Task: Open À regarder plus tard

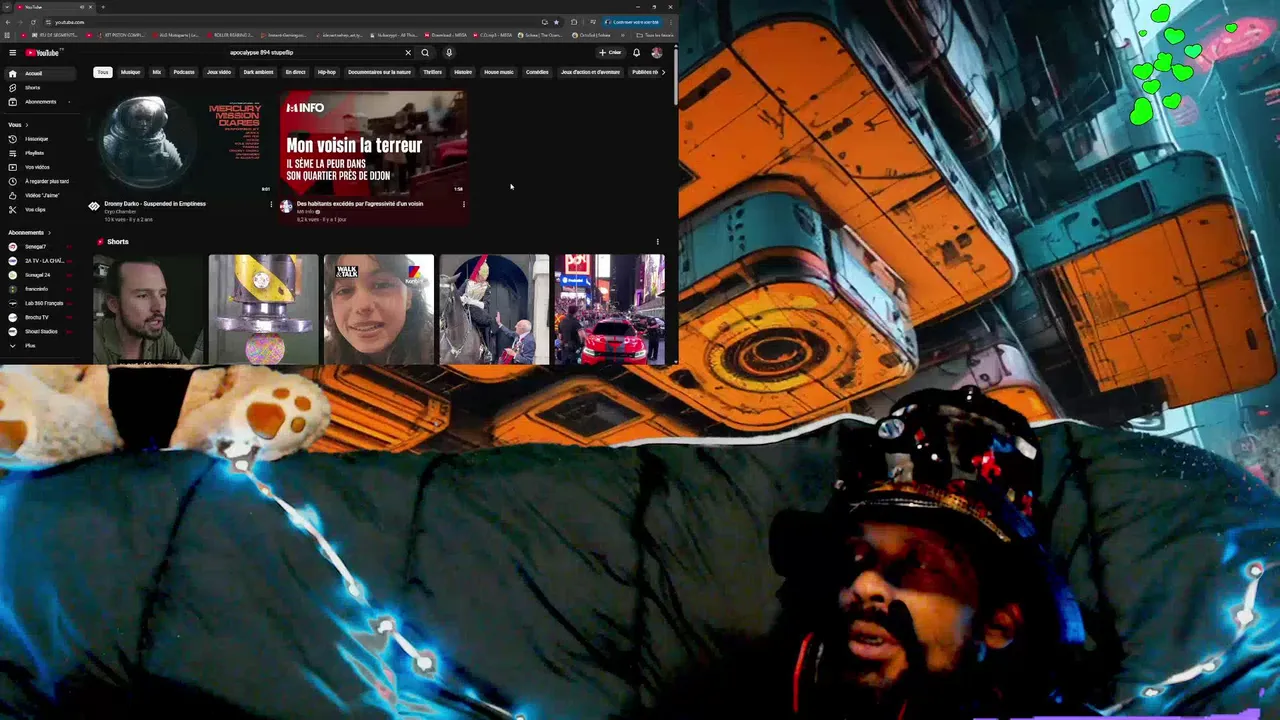Action: [x=39, y=181]
